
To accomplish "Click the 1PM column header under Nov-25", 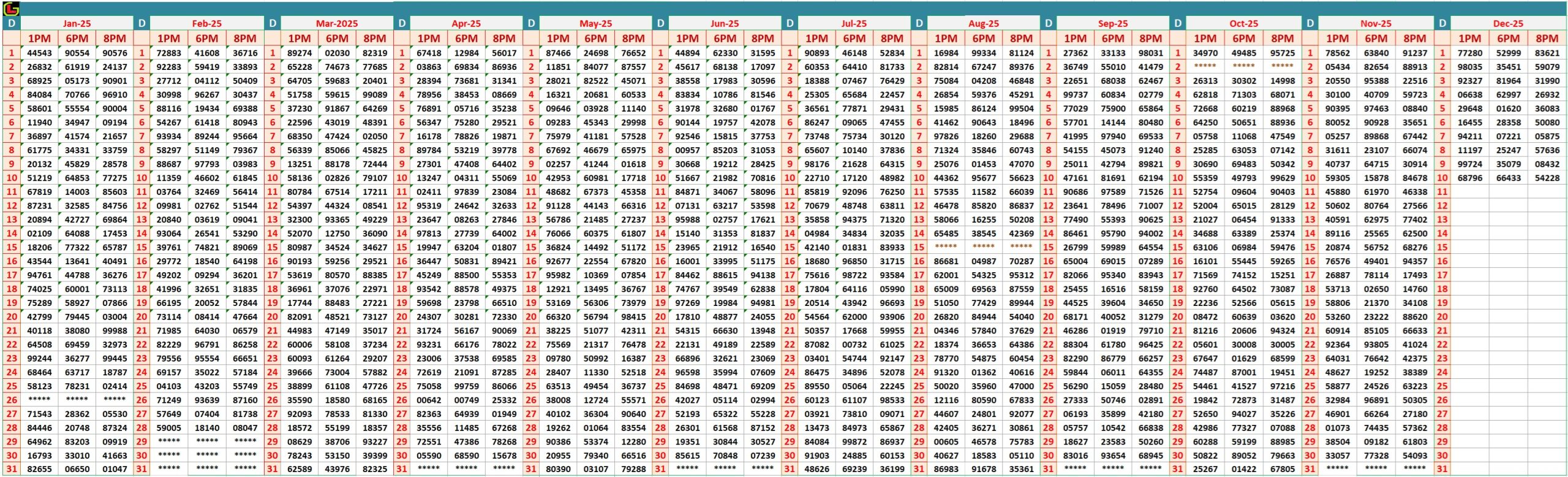I will 1338,38.
